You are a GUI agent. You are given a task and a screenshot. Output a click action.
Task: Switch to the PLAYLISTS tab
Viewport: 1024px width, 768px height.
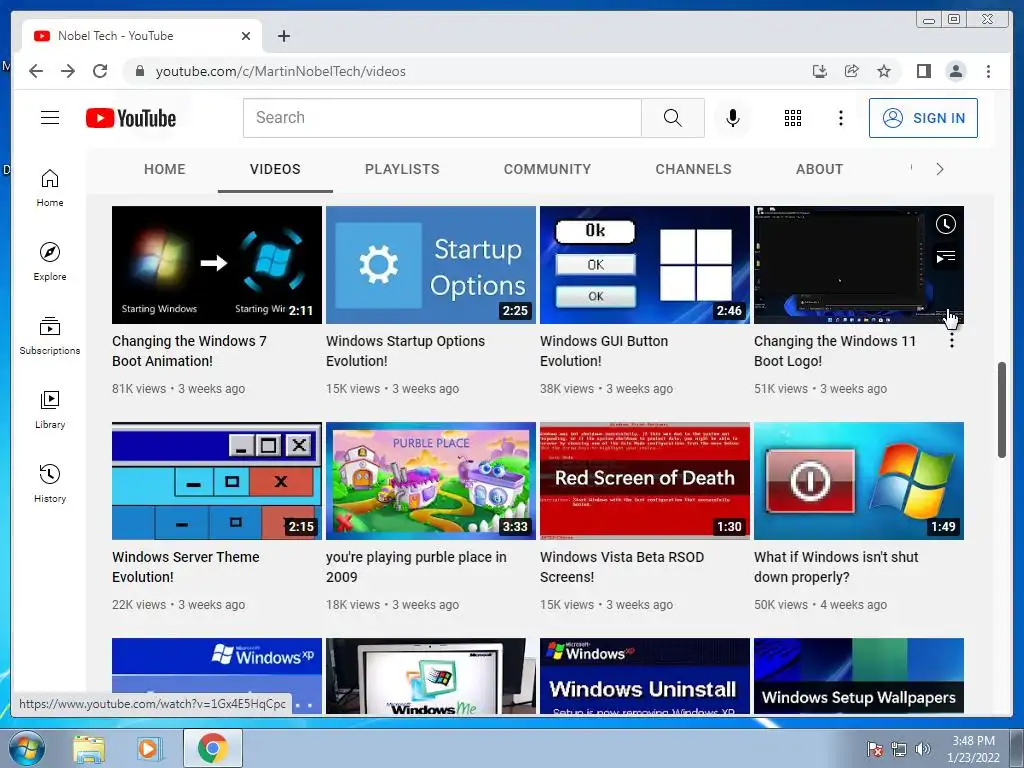click(402, 169)
